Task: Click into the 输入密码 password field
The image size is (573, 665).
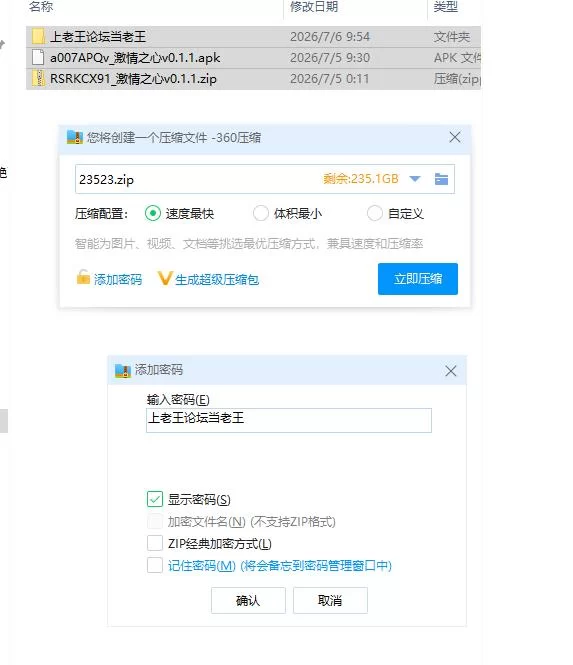Action: 289,420
